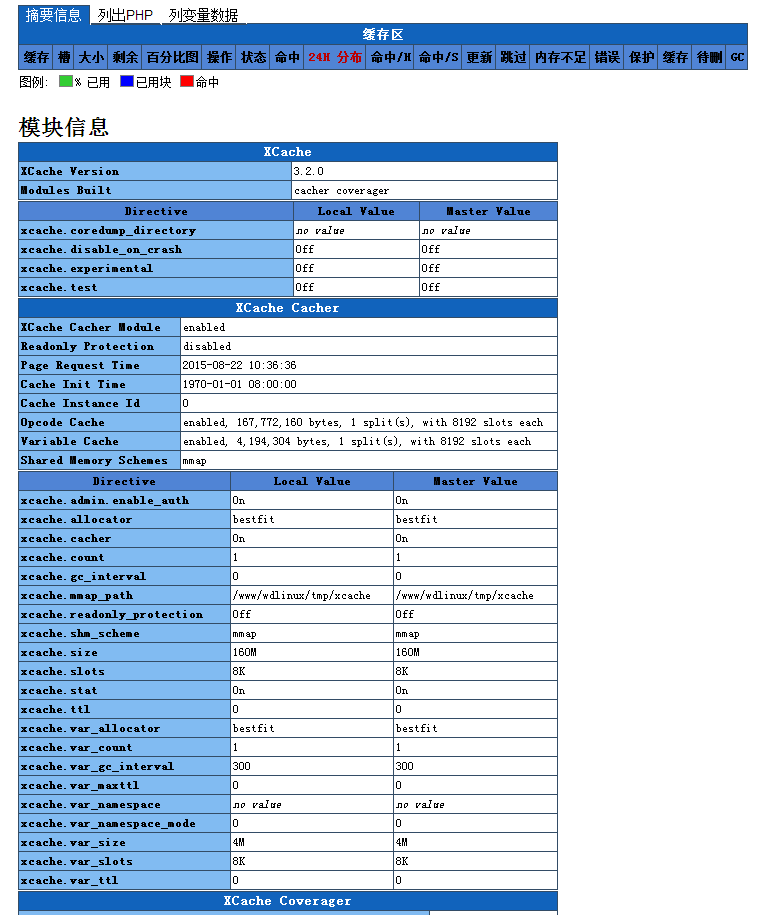Click xcache.var_gc_interval local value 300
The height and width of the screenshot is (915, 766).
click(242, 766)
